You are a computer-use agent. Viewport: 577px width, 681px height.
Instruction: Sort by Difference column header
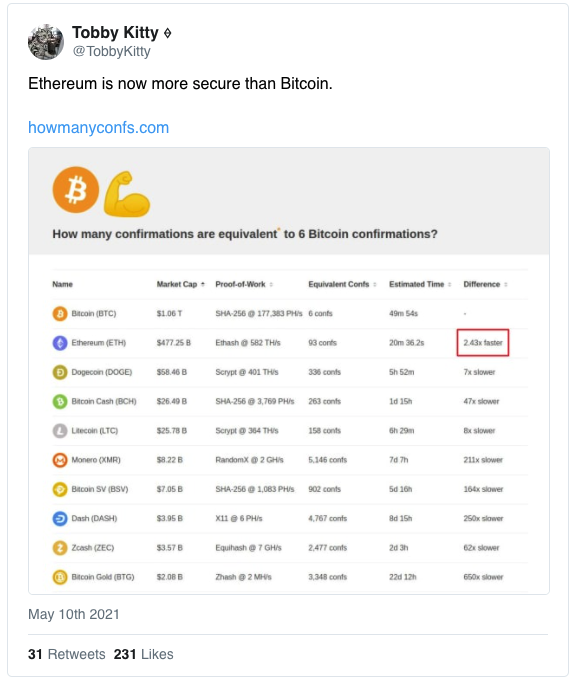pyautogui.click(x=485, y=284)
